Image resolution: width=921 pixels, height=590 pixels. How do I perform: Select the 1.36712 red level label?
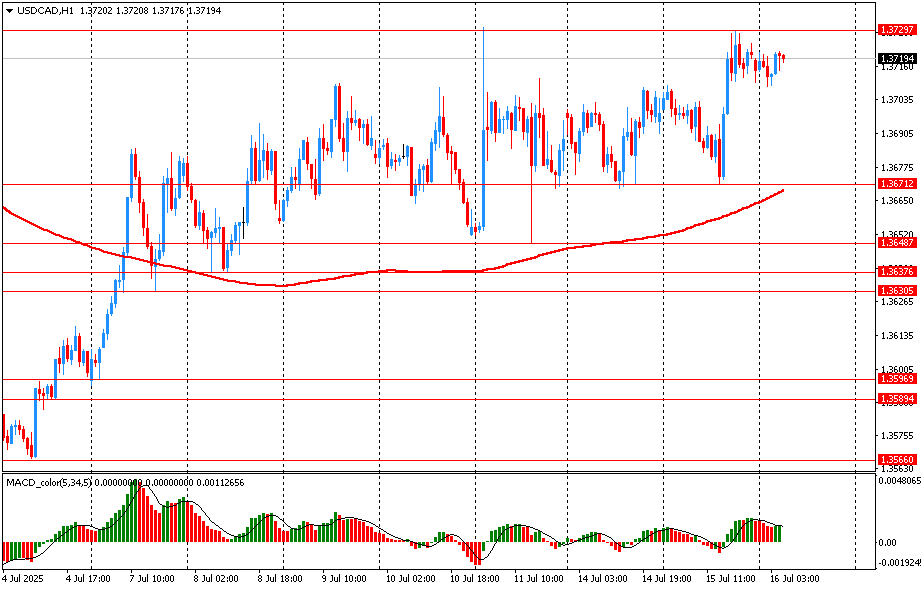pos(897,185)
